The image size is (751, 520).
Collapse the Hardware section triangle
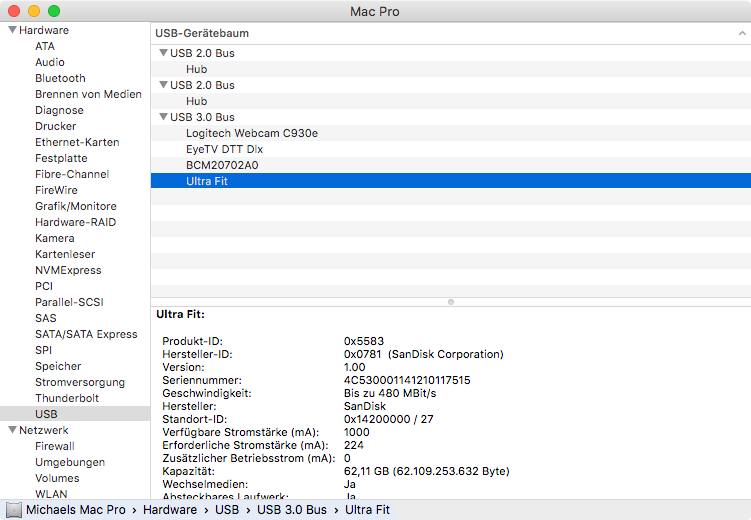point(12,30)
